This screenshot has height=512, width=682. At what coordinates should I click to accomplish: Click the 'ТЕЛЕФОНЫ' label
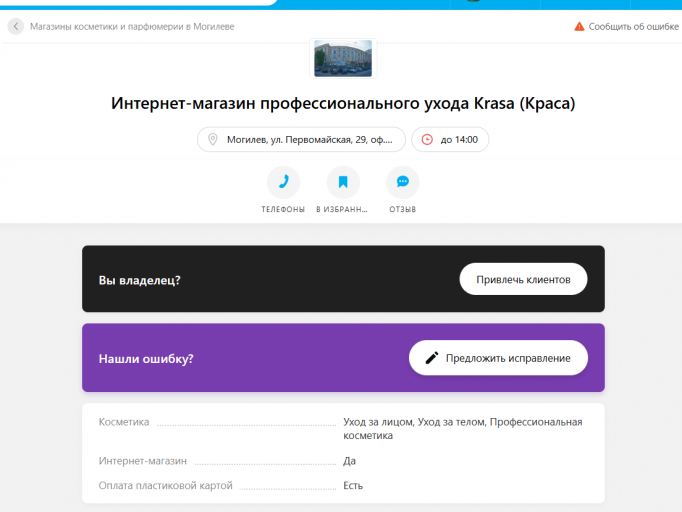(x=283, y=209)
